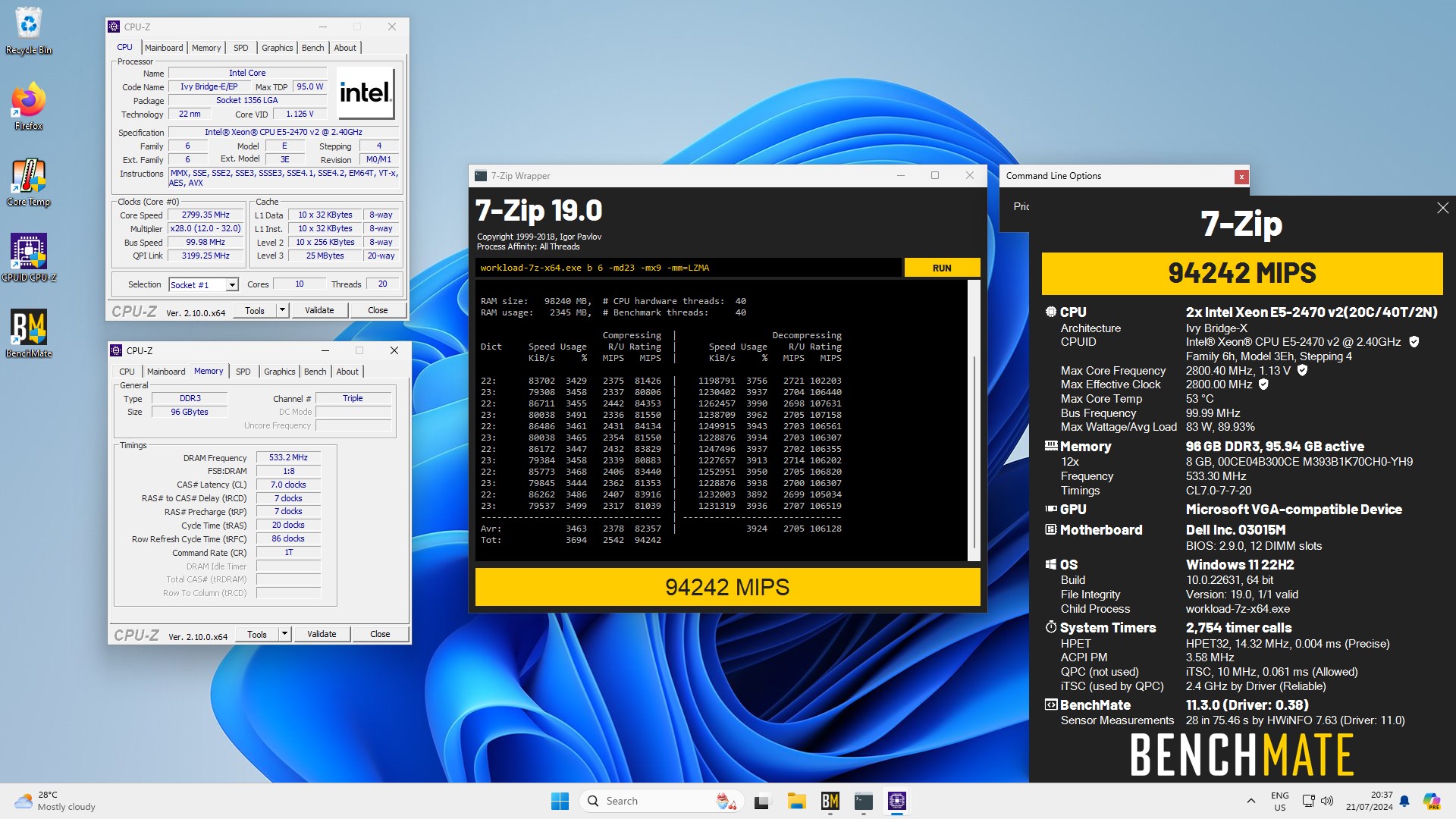1456x819 pixels.
Task: Open Bench tab in lower CPU-Z window
Action: tap(315, 372)
